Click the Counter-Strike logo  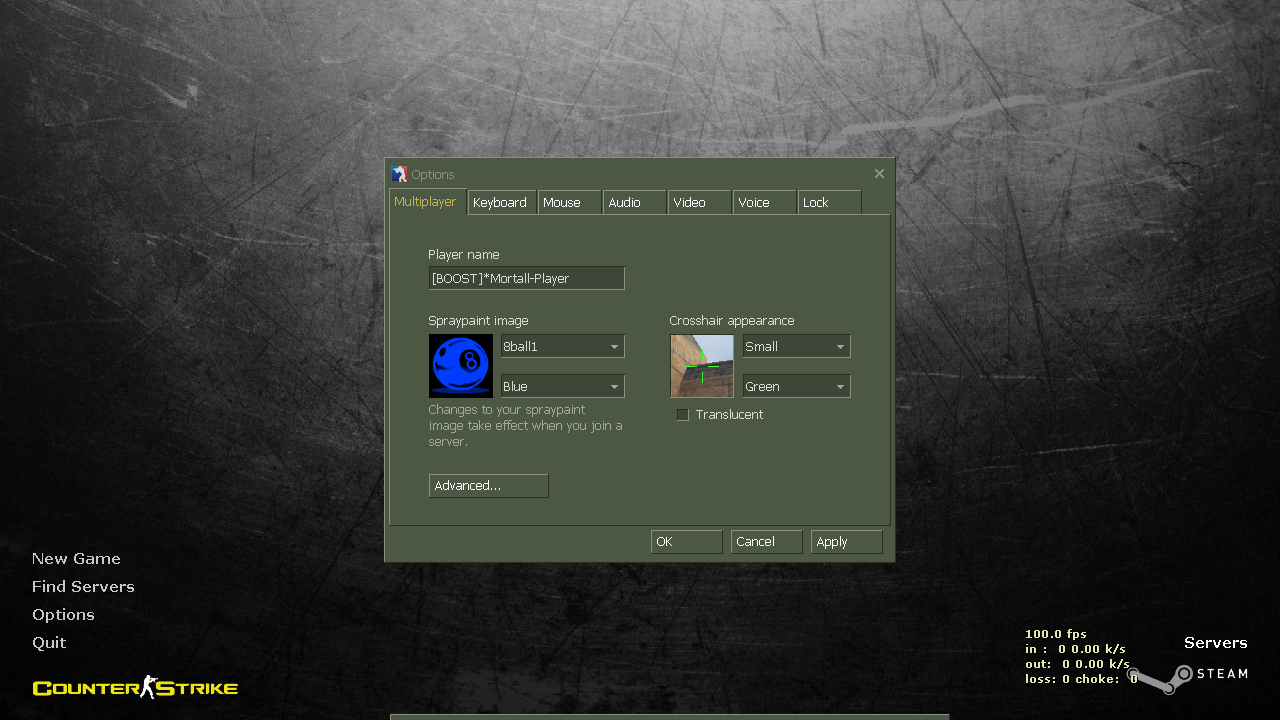pyautogui.click(x=135, y=688)
